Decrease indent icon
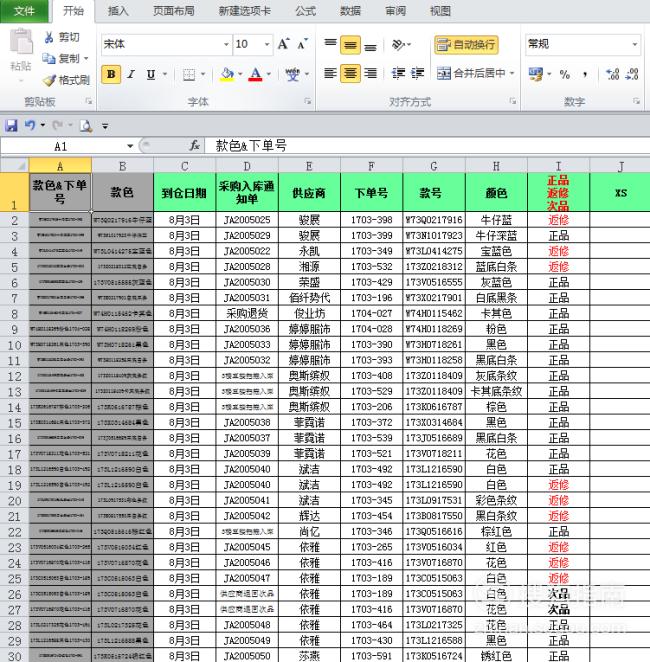650x662 pixels. [398, 73]
